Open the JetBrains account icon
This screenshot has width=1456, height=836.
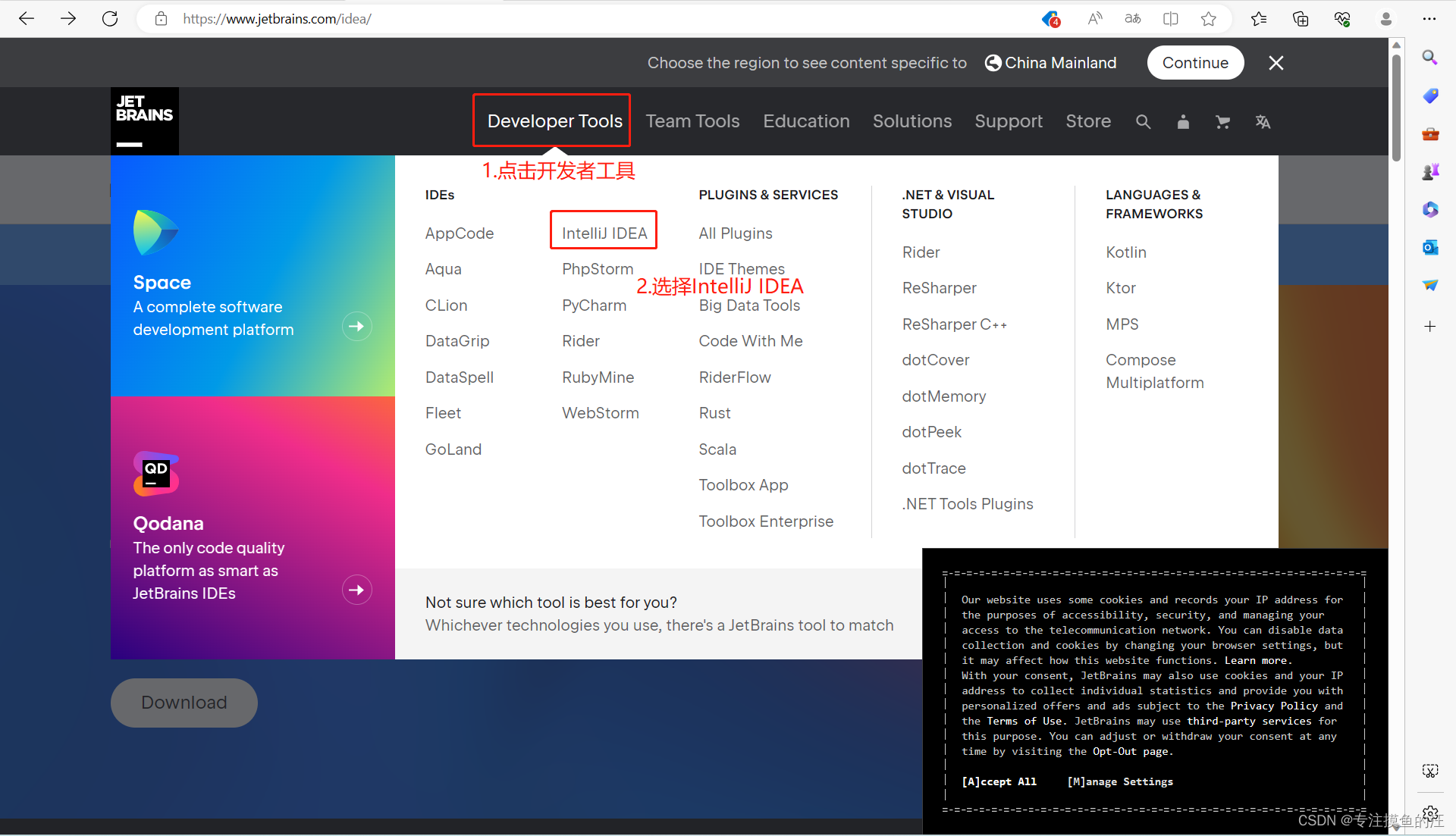[1183, 122]
